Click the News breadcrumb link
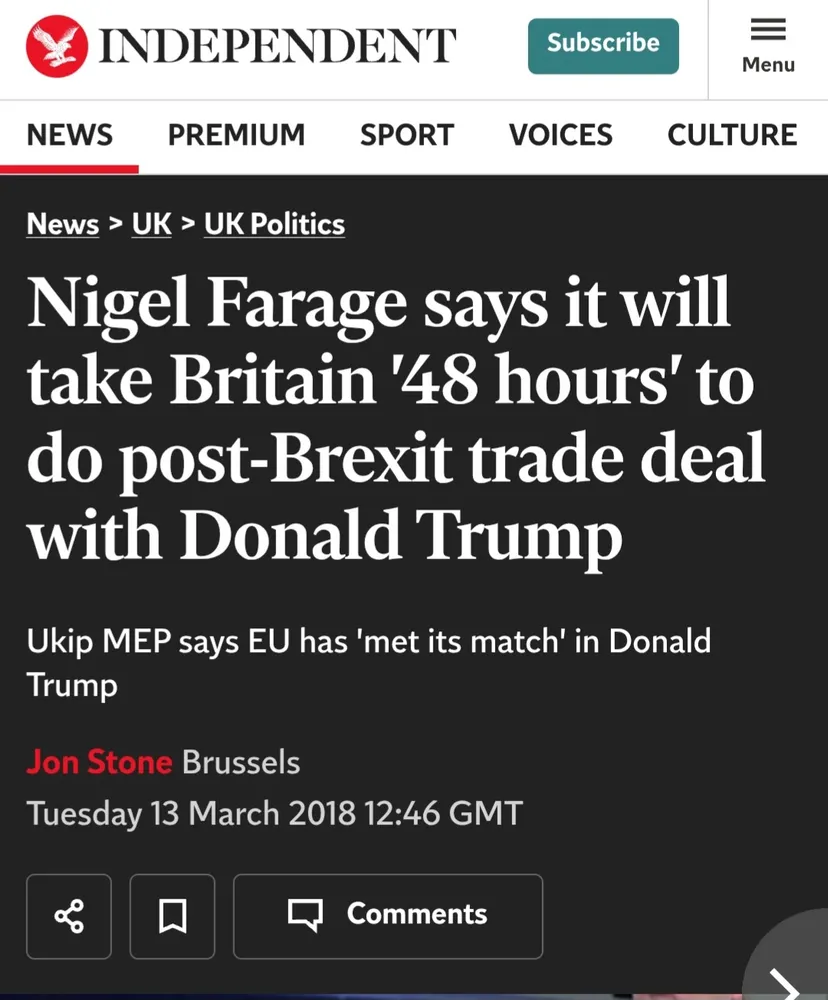The image size is (828, 1000). click(62, 224)
